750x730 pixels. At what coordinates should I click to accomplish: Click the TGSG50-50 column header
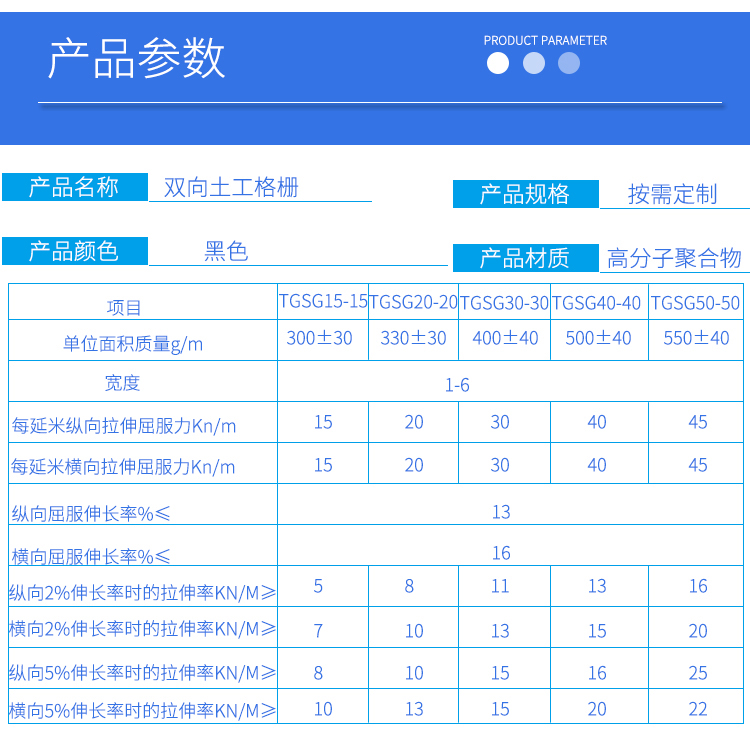point(695,303)
